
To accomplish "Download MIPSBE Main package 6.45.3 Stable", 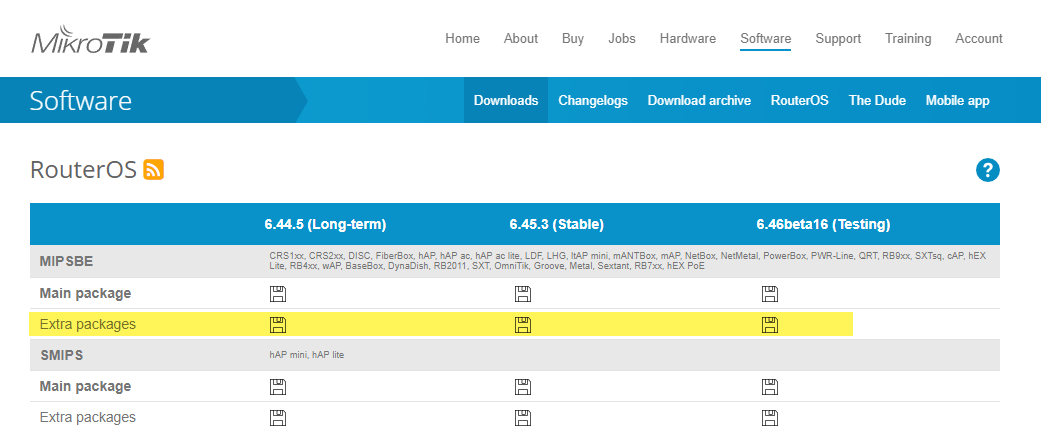I will [x=523, y=293].
